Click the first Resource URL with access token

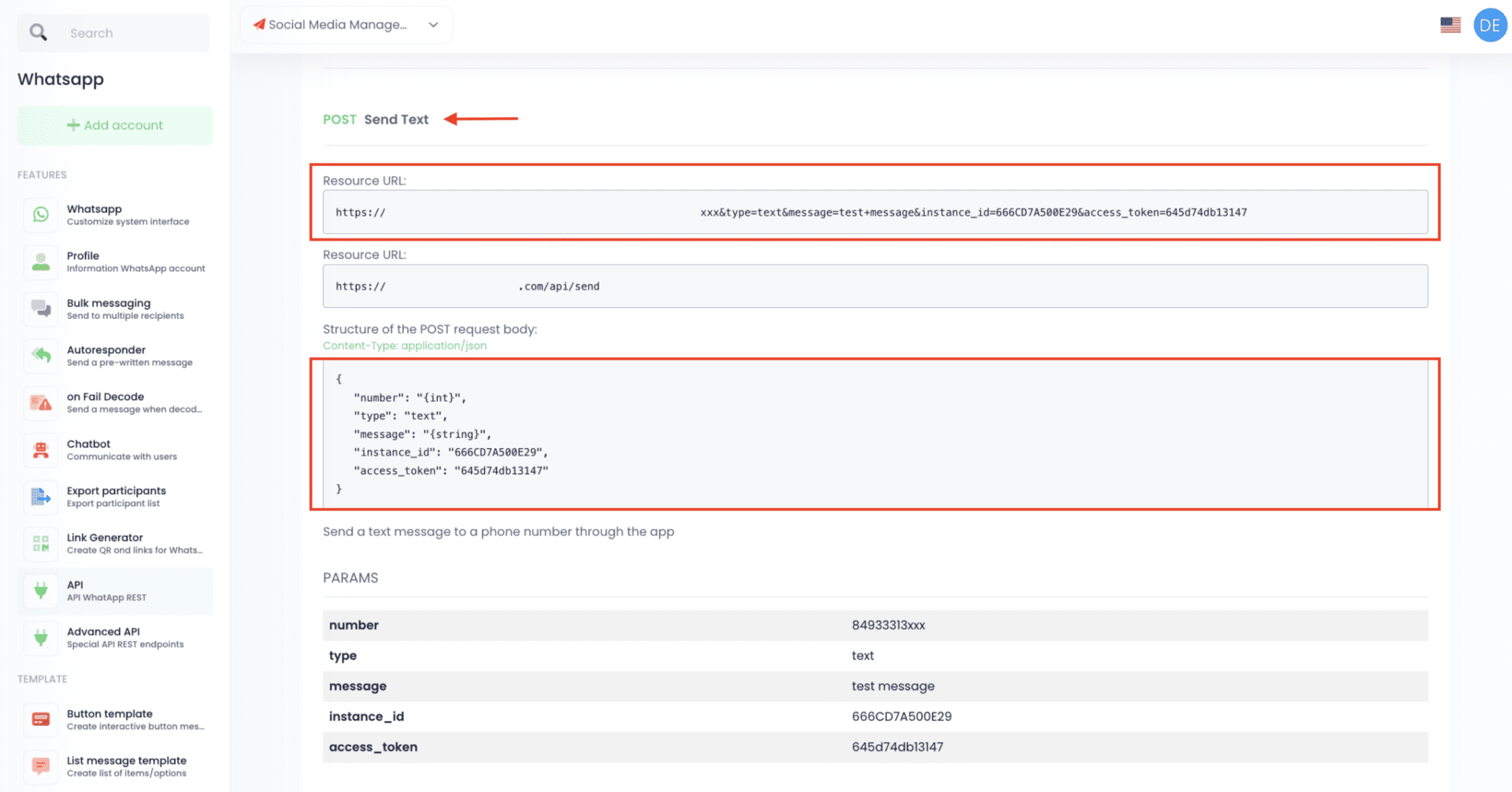[x=874, y=213]
